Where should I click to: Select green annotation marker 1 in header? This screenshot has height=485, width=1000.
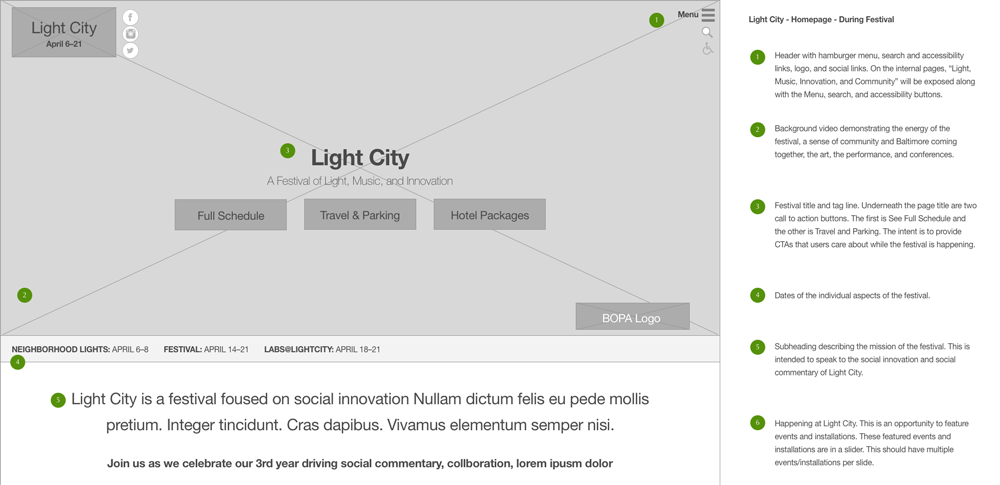pos(656,20)
